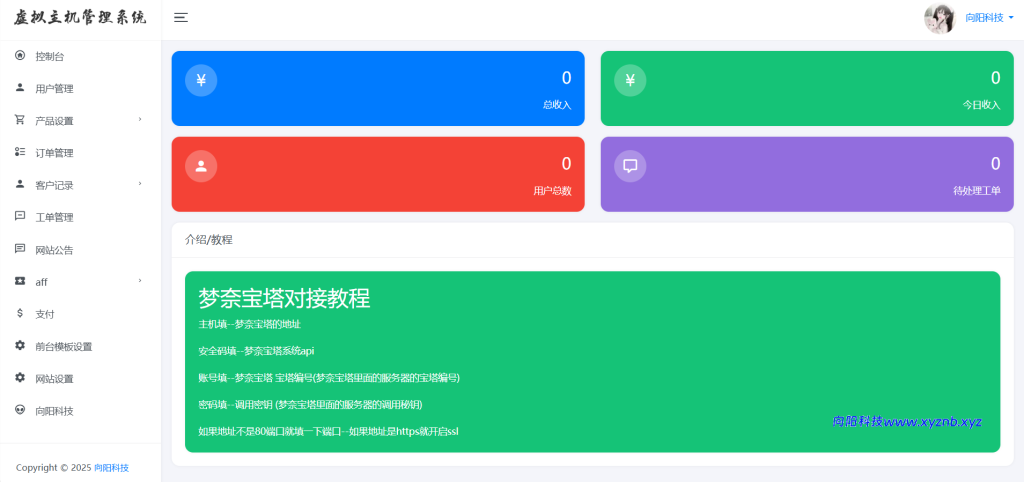The width and height of the screenshot is (1024, 482).
Task: Click the yen icon on 总收入 card
Action: click(x=201, y=80)
